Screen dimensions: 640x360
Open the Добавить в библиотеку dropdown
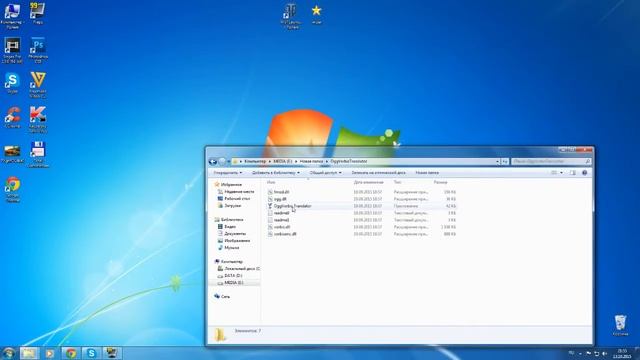click(x=276, y=173)
